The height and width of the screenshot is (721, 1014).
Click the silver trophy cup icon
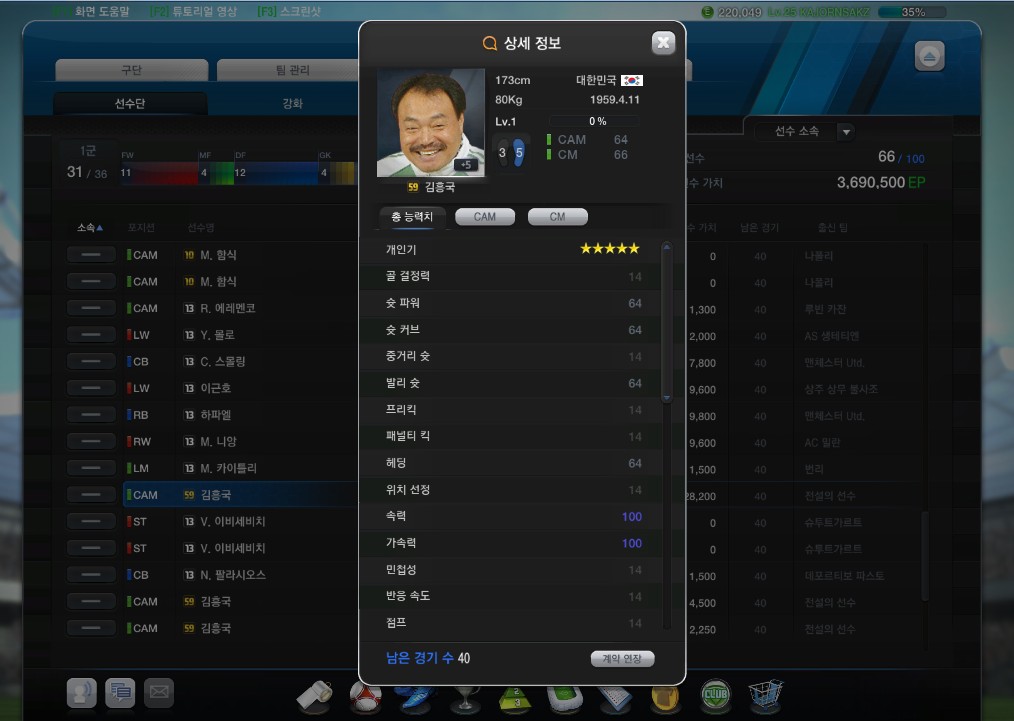(x=466, y=699)
